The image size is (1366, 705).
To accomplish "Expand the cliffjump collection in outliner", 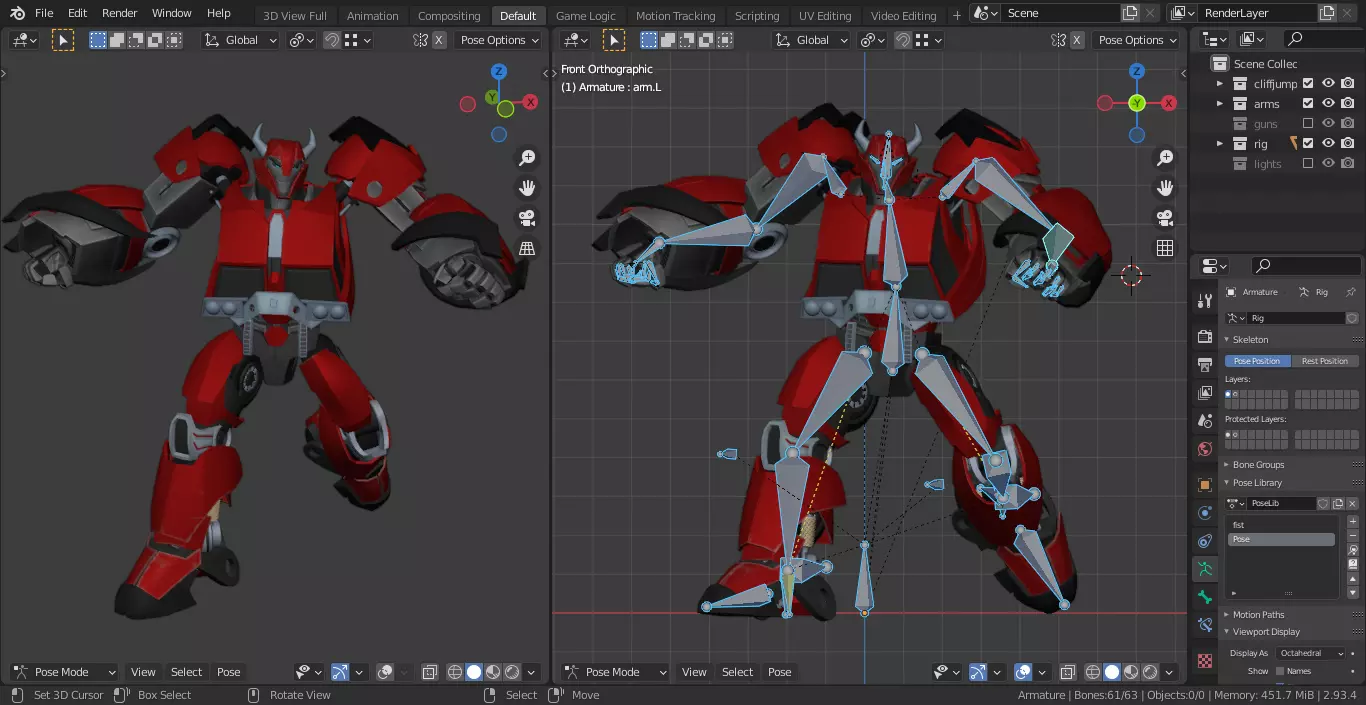I will coord(1219,84).
